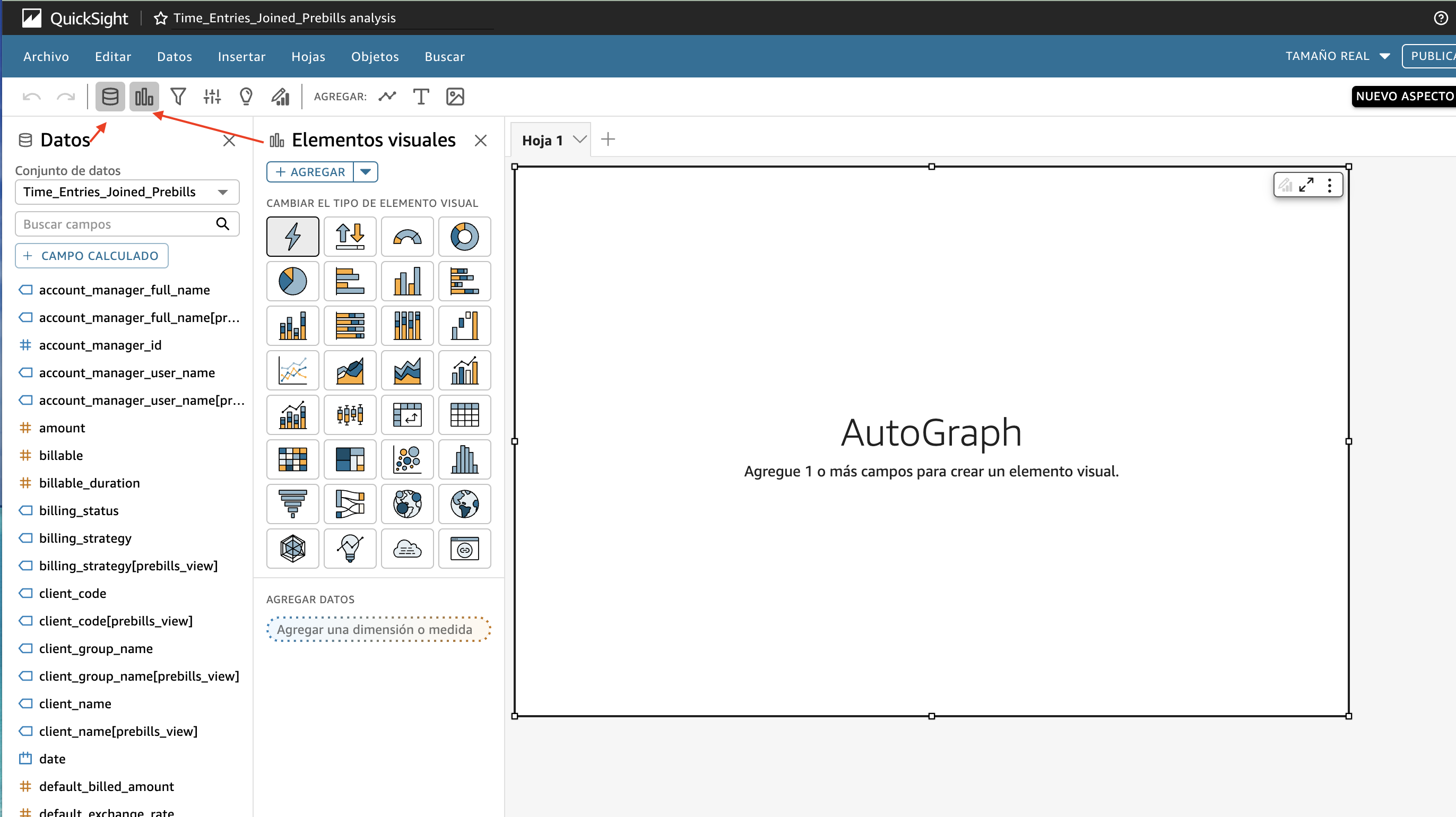The image size is (1456, 817).
Task: Select the scatter plot visual type
Action: click(x=407, y=459)
